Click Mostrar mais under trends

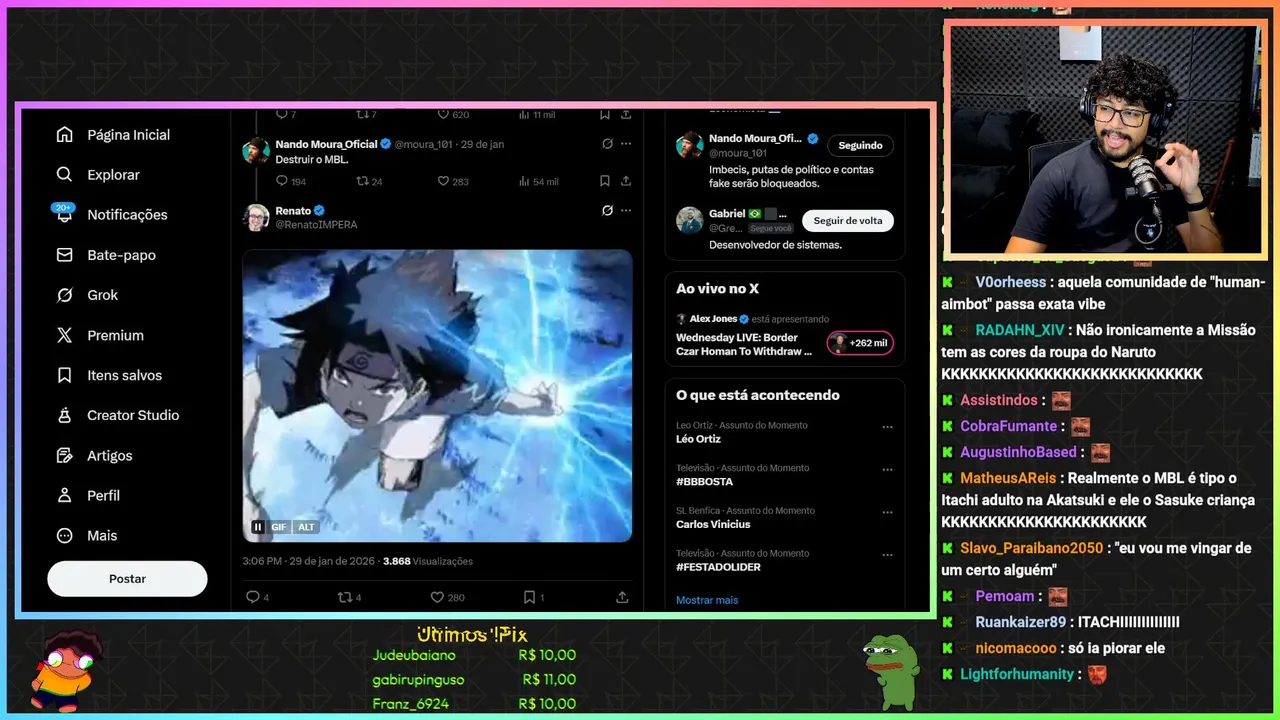click(x=707, y=600)
